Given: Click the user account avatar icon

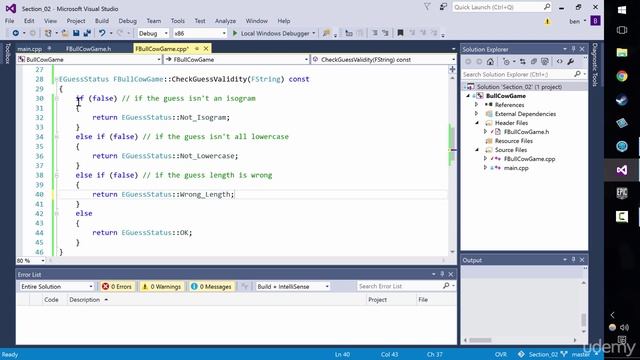Looking at the screenshot, I should coord(596,21).
